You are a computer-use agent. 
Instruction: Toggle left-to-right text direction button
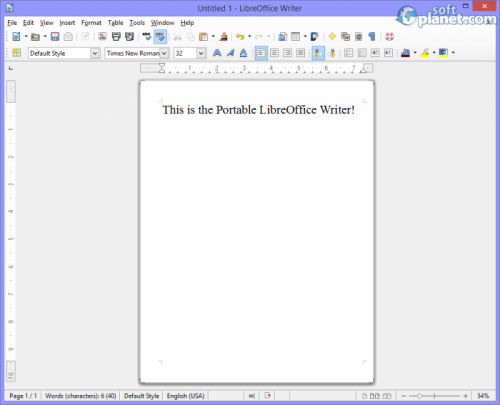point(318,53)
